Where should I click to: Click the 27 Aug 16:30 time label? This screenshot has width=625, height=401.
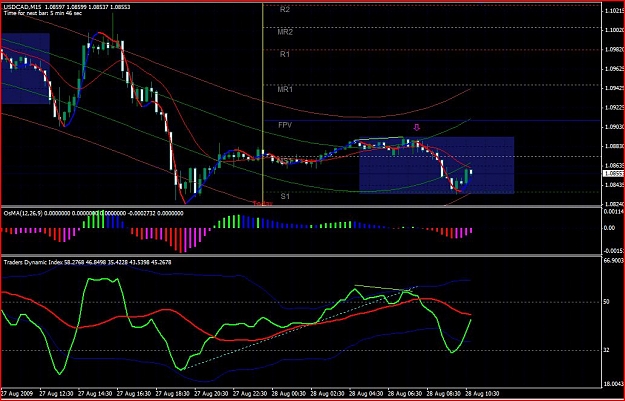pos(134,394)
